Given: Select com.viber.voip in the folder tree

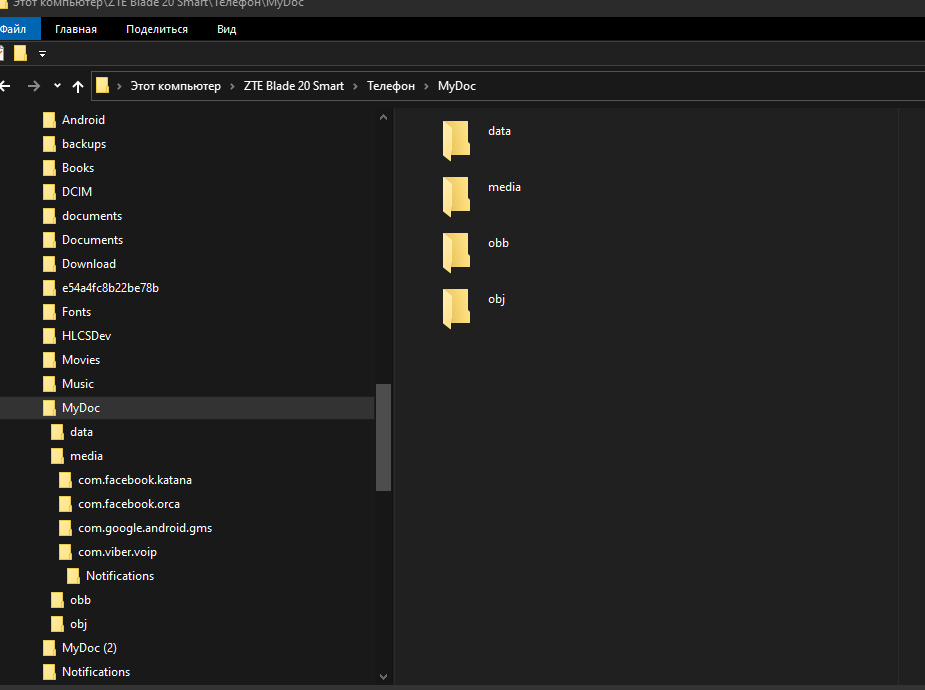Looking at the screenshot, I should 117,552.
